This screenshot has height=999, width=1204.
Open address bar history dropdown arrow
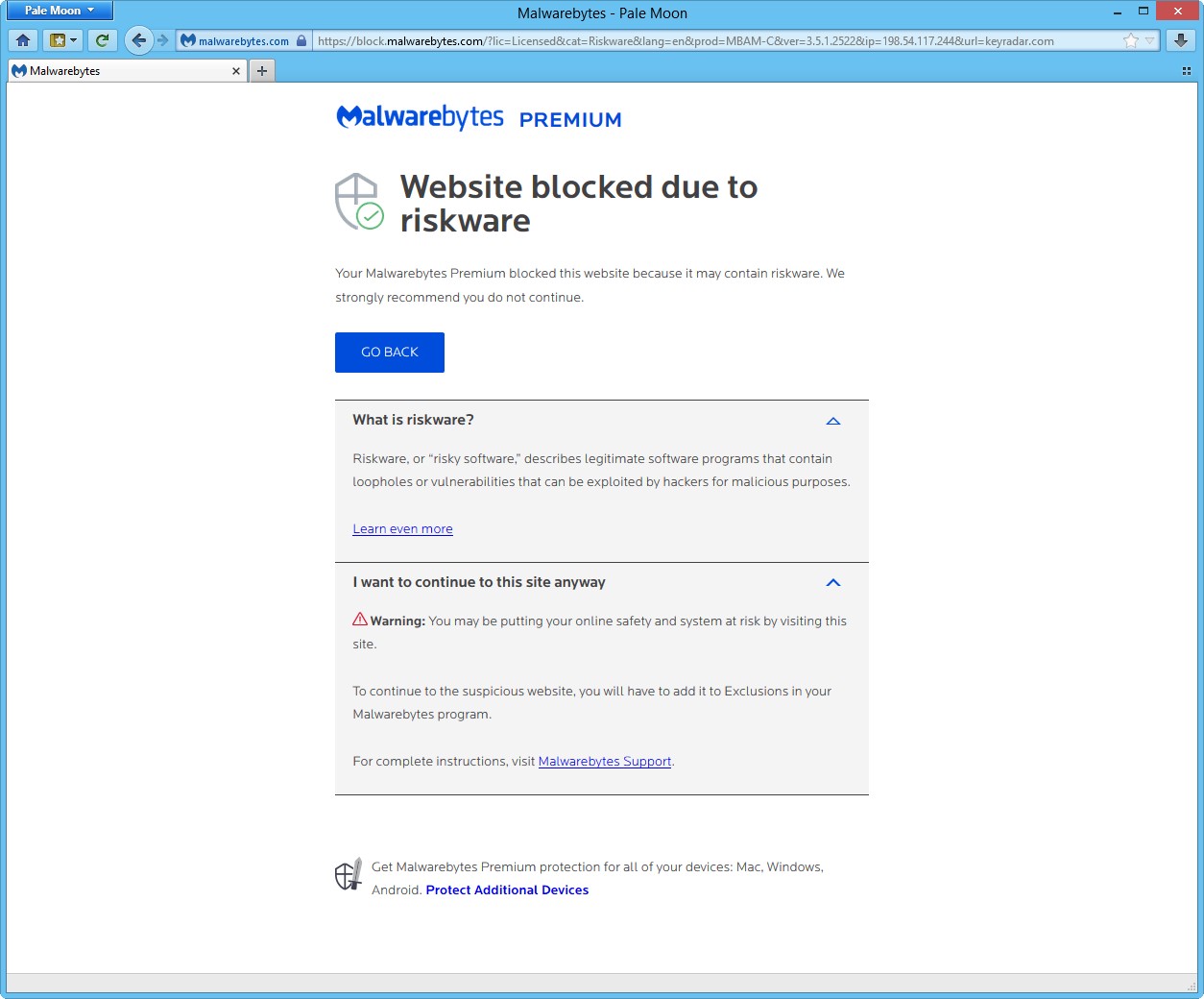[1149, 40]
